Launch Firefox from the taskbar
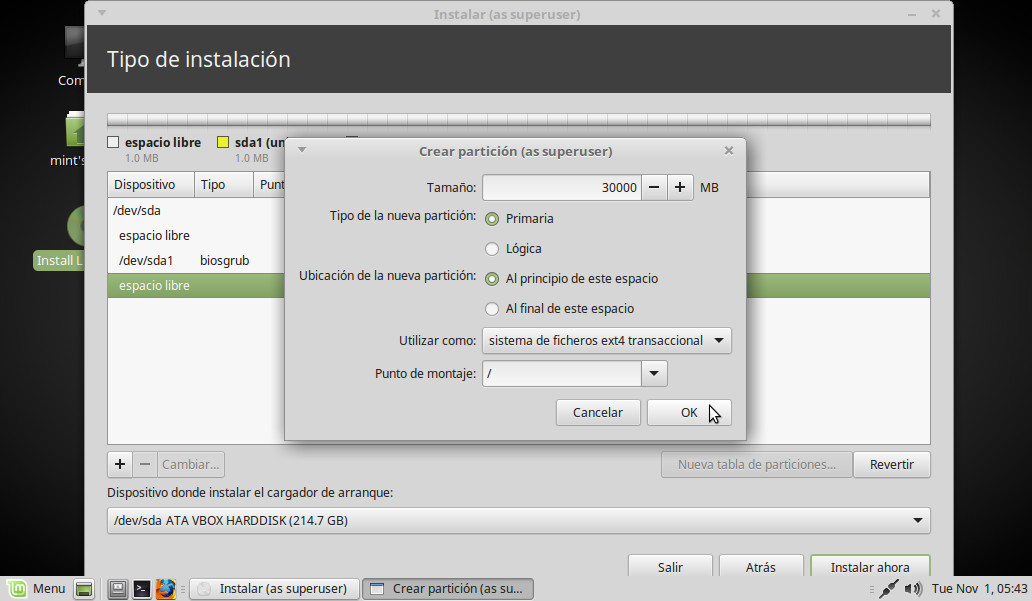The image size is (1032, 601). point(165,588)
